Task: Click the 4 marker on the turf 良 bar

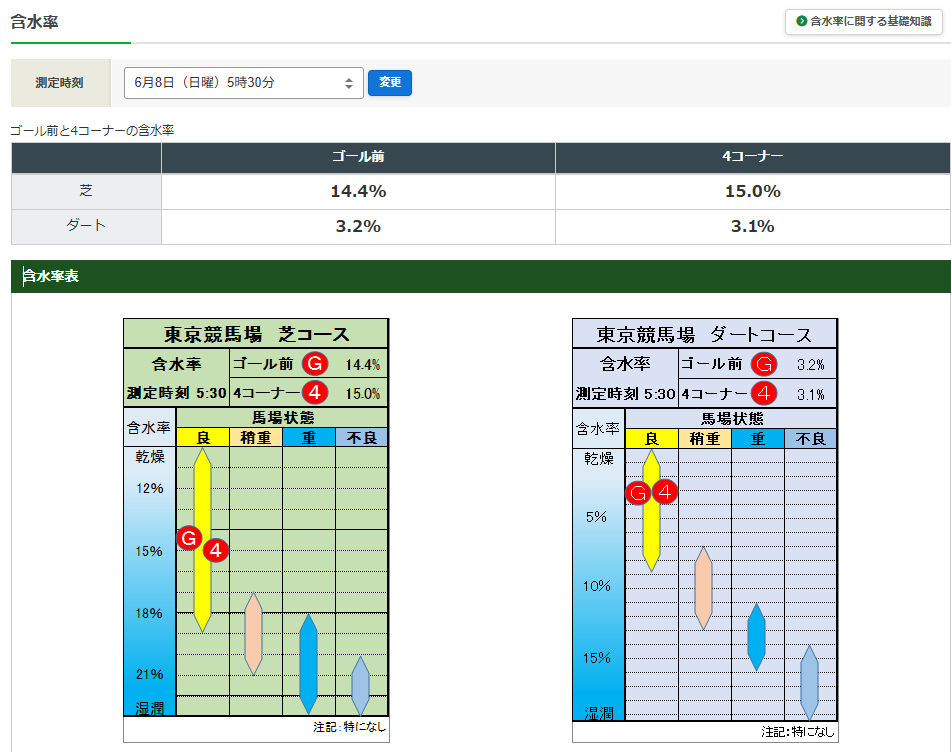Action: 215,551
